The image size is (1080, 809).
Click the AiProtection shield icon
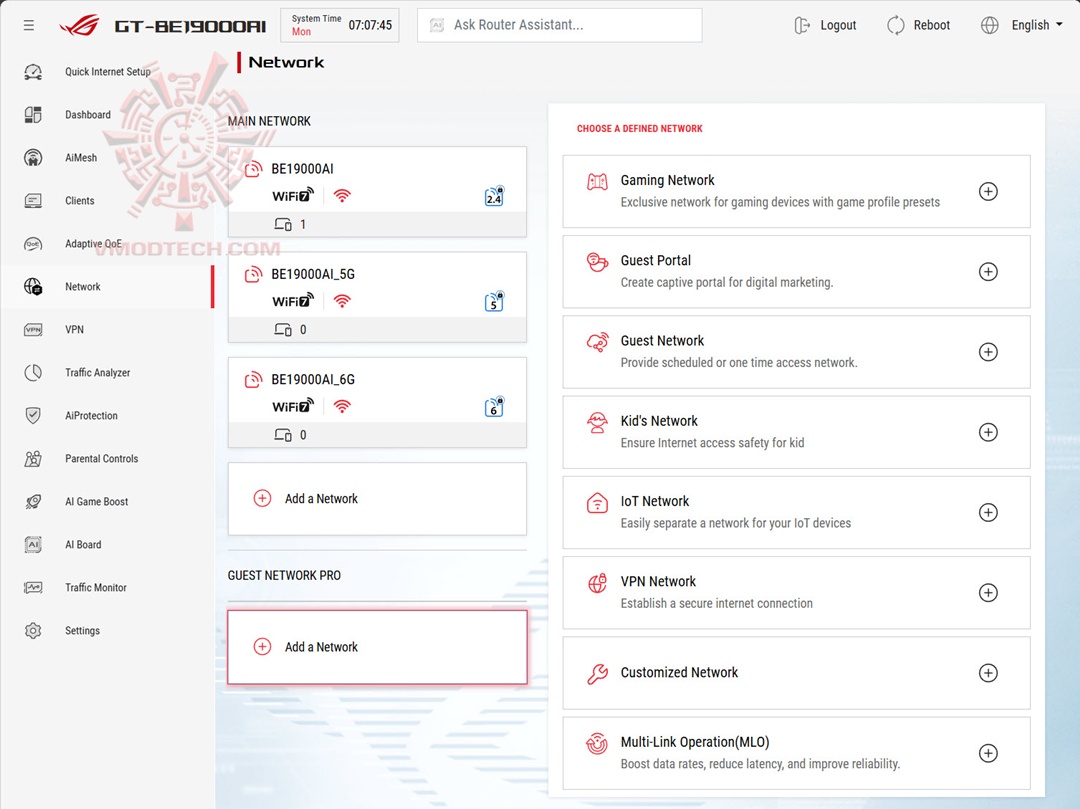coord(32,416)
